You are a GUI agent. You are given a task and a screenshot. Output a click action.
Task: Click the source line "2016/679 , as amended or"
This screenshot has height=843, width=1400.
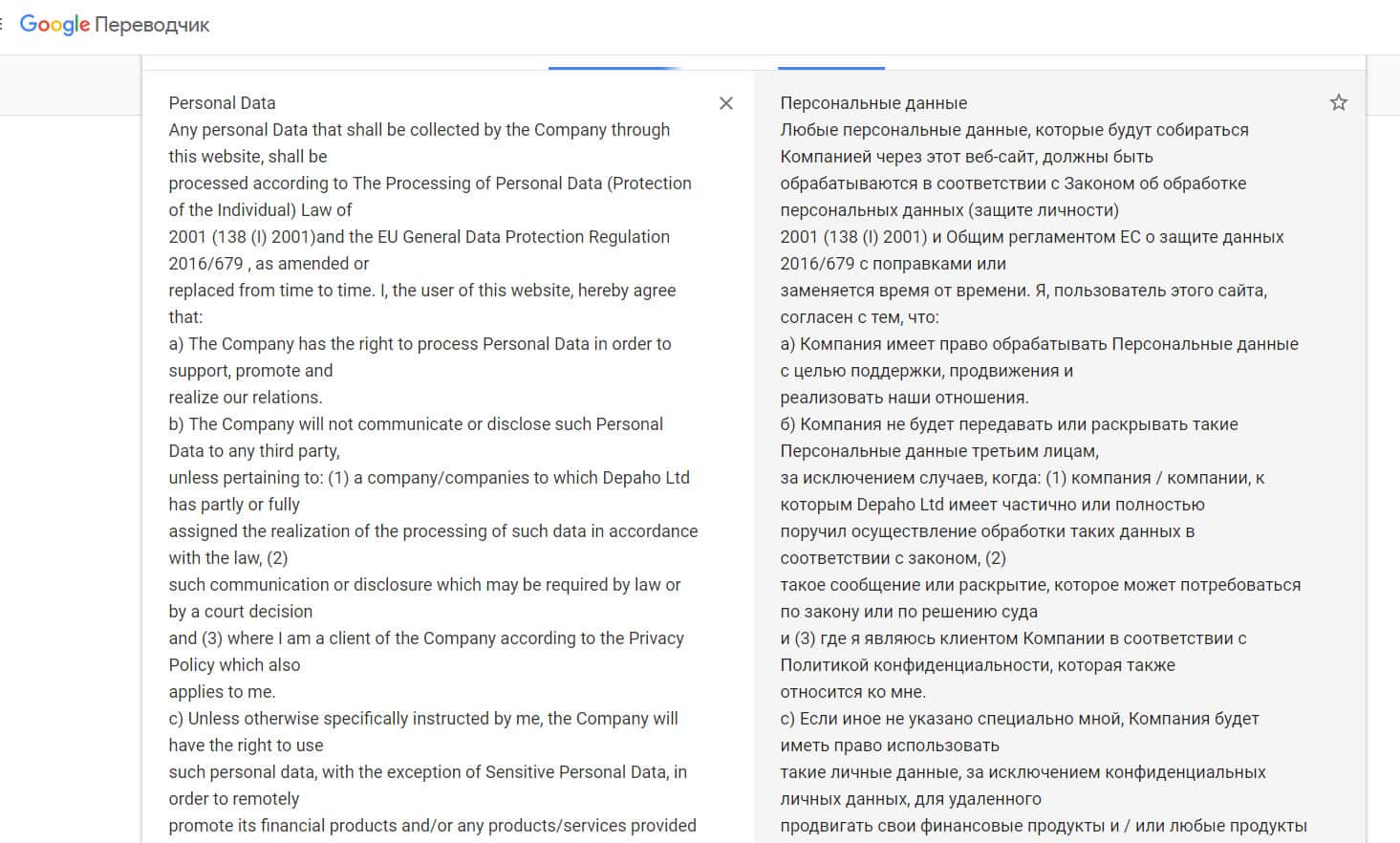(x=269, y=264)
